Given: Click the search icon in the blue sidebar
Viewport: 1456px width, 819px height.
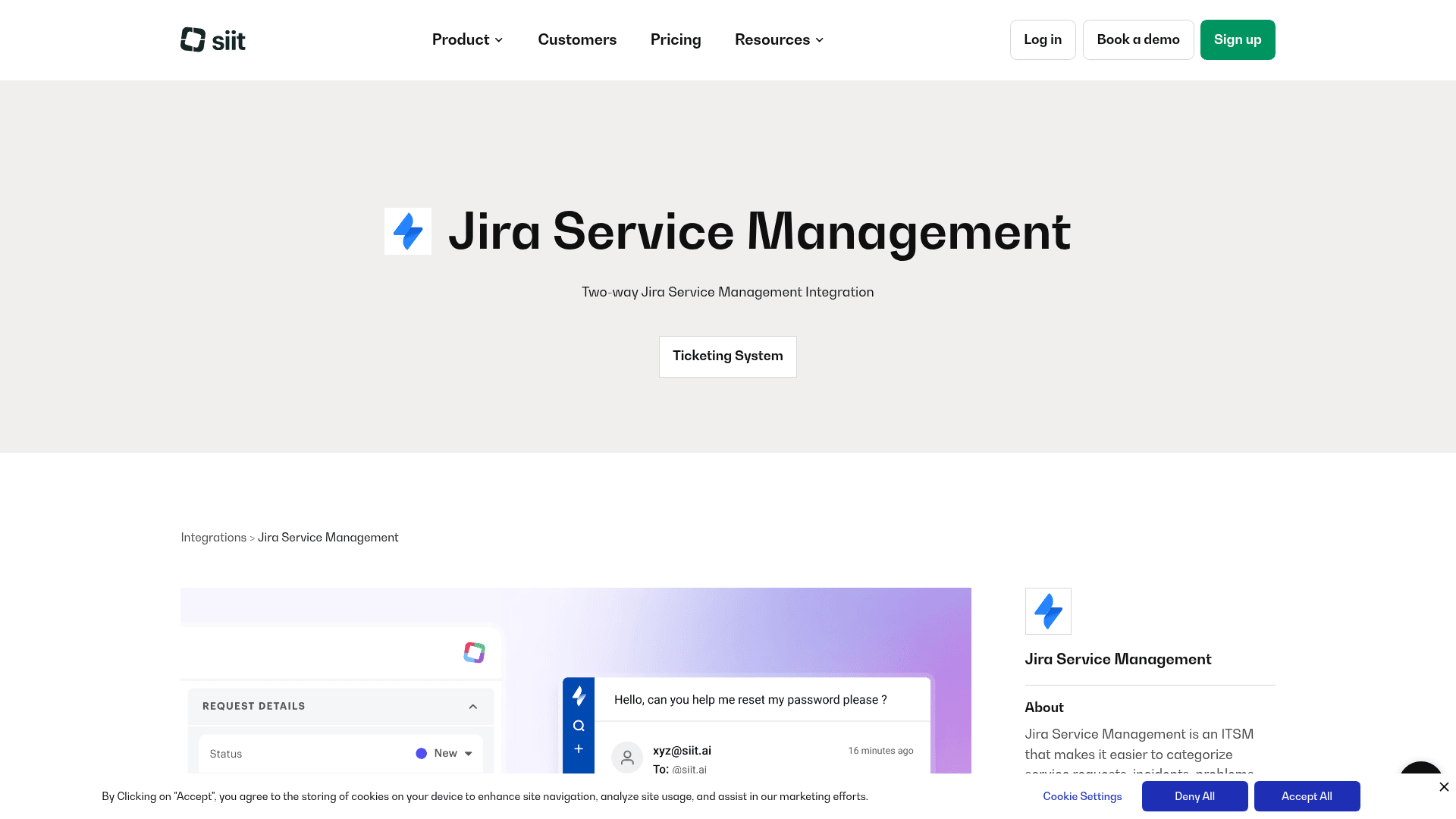Looking at the screenshot, I should [579, 726].
